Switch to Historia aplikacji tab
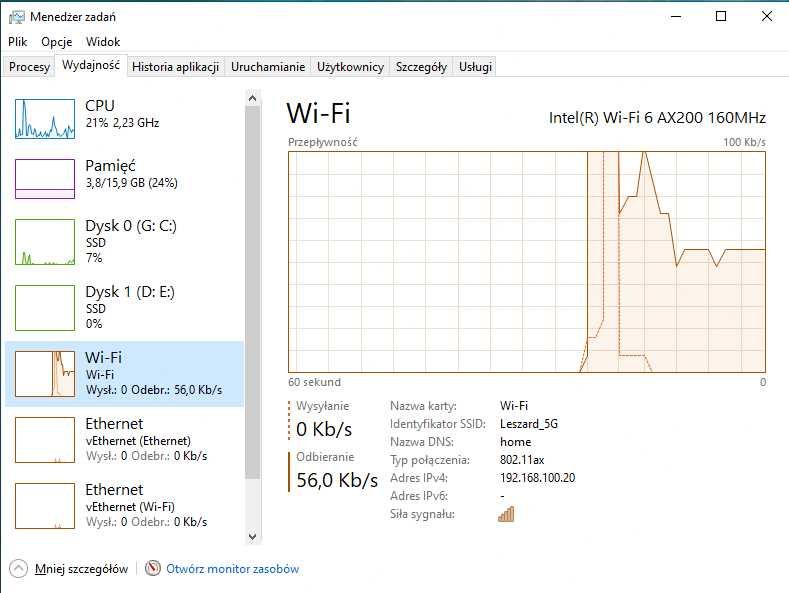This screenshot has height=593, width=789. tap(175, 66)
